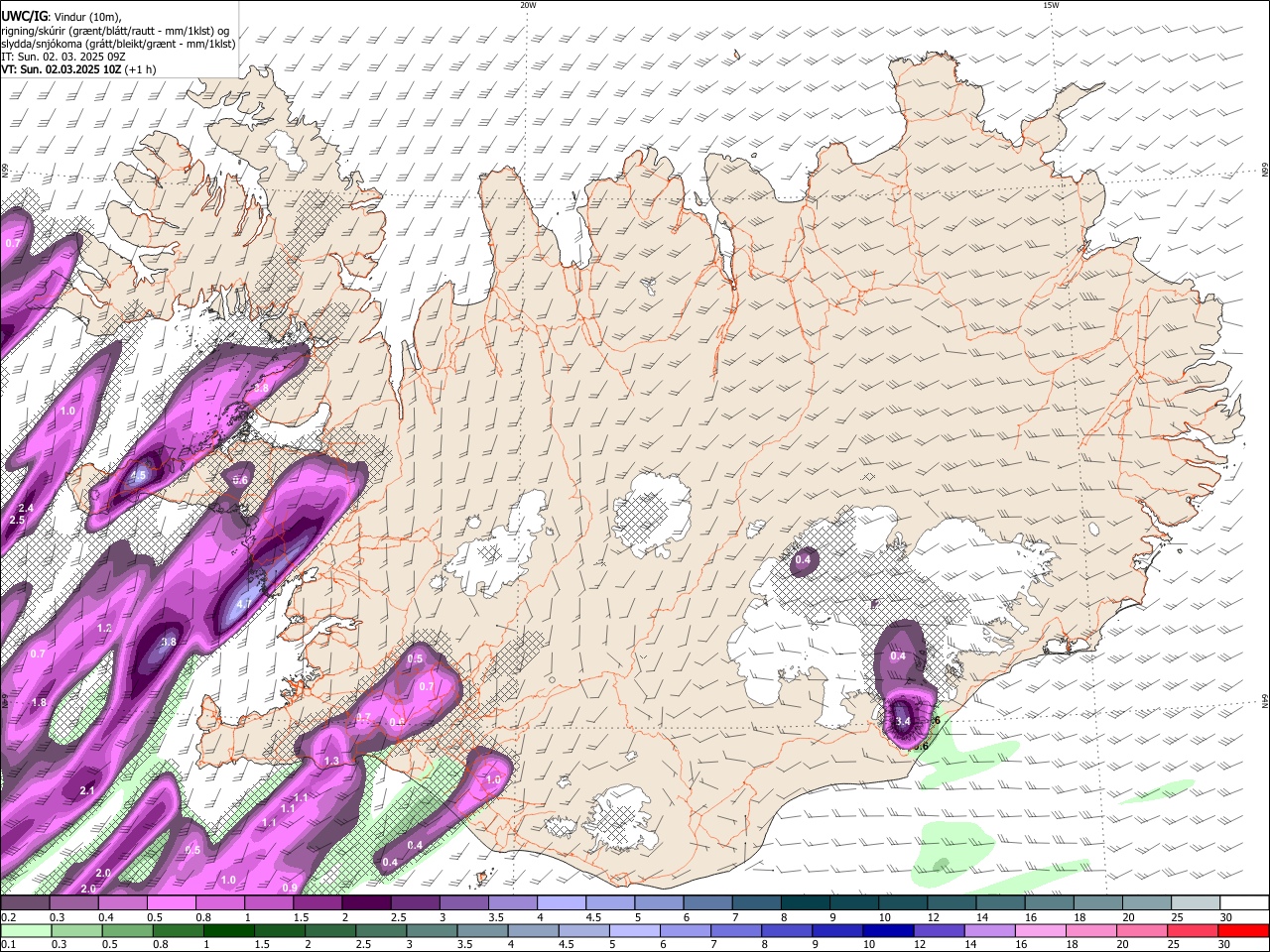Image resolution: width=1270 pixels, height=952 pixels.
Task: Pick the 1.3 precipitation label on the map
Action: click(331, 761)
